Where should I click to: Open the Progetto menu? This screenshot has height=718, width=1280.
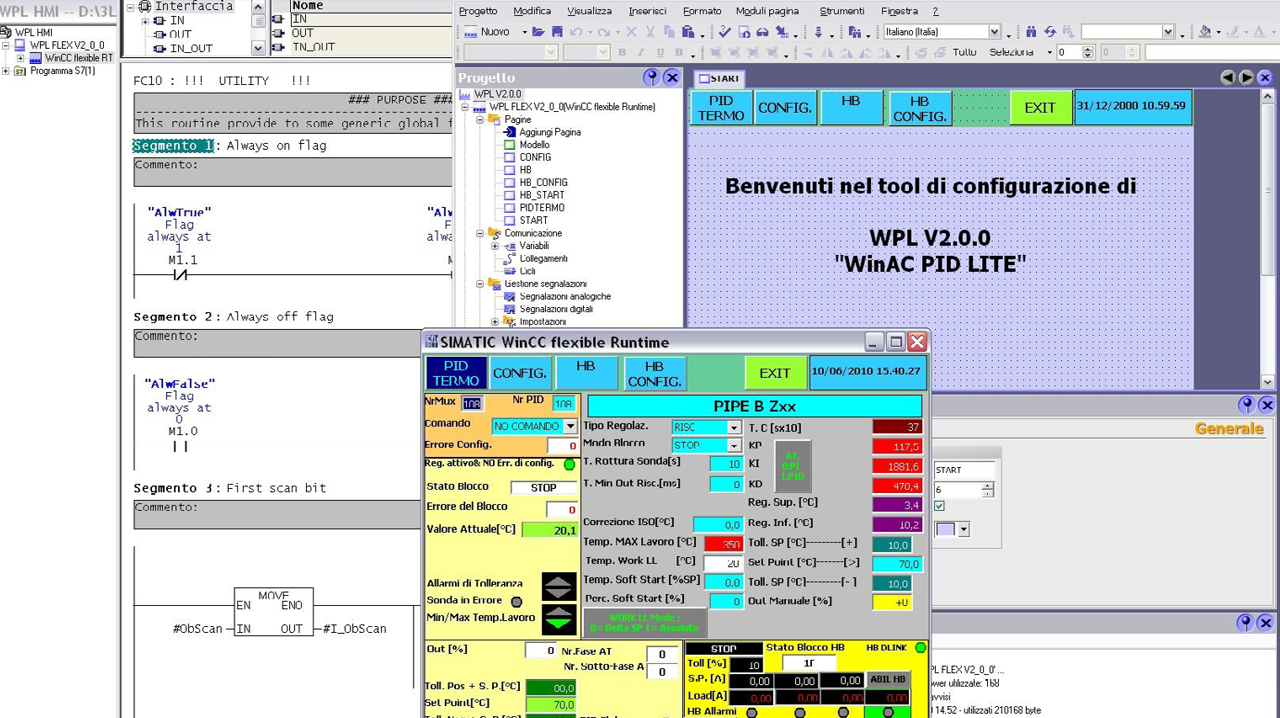478,11
